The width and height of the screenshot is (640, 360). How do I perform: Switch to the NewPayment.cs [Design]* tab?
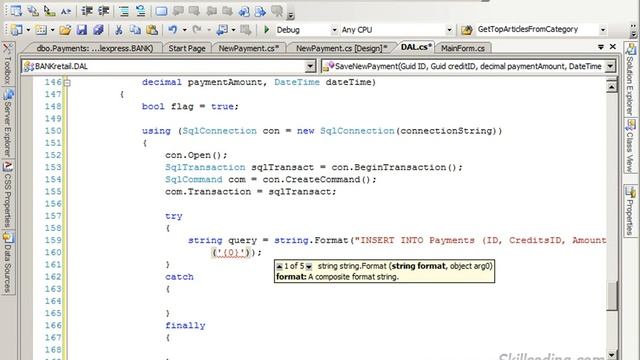(x=342, y=48)
